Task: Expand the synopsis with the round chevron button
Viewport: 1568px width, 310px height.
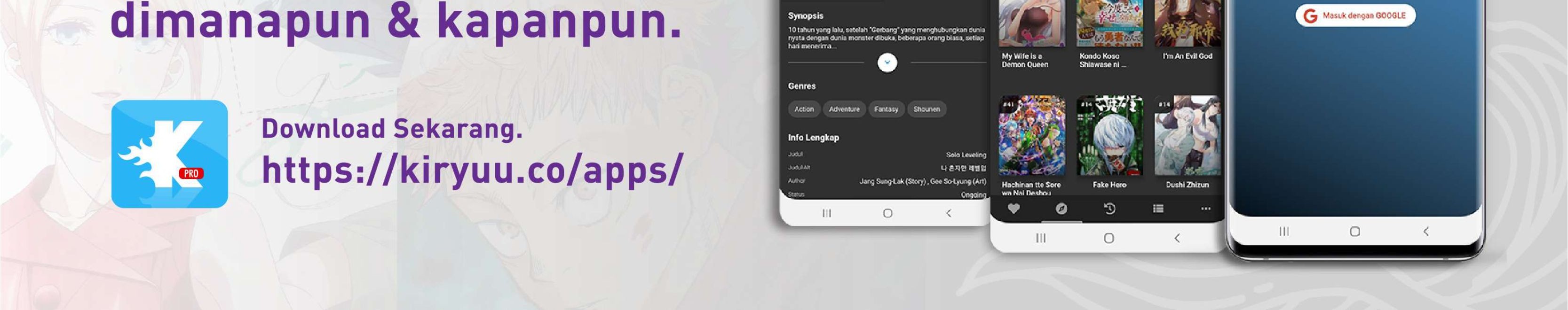Action: point(887,62)
